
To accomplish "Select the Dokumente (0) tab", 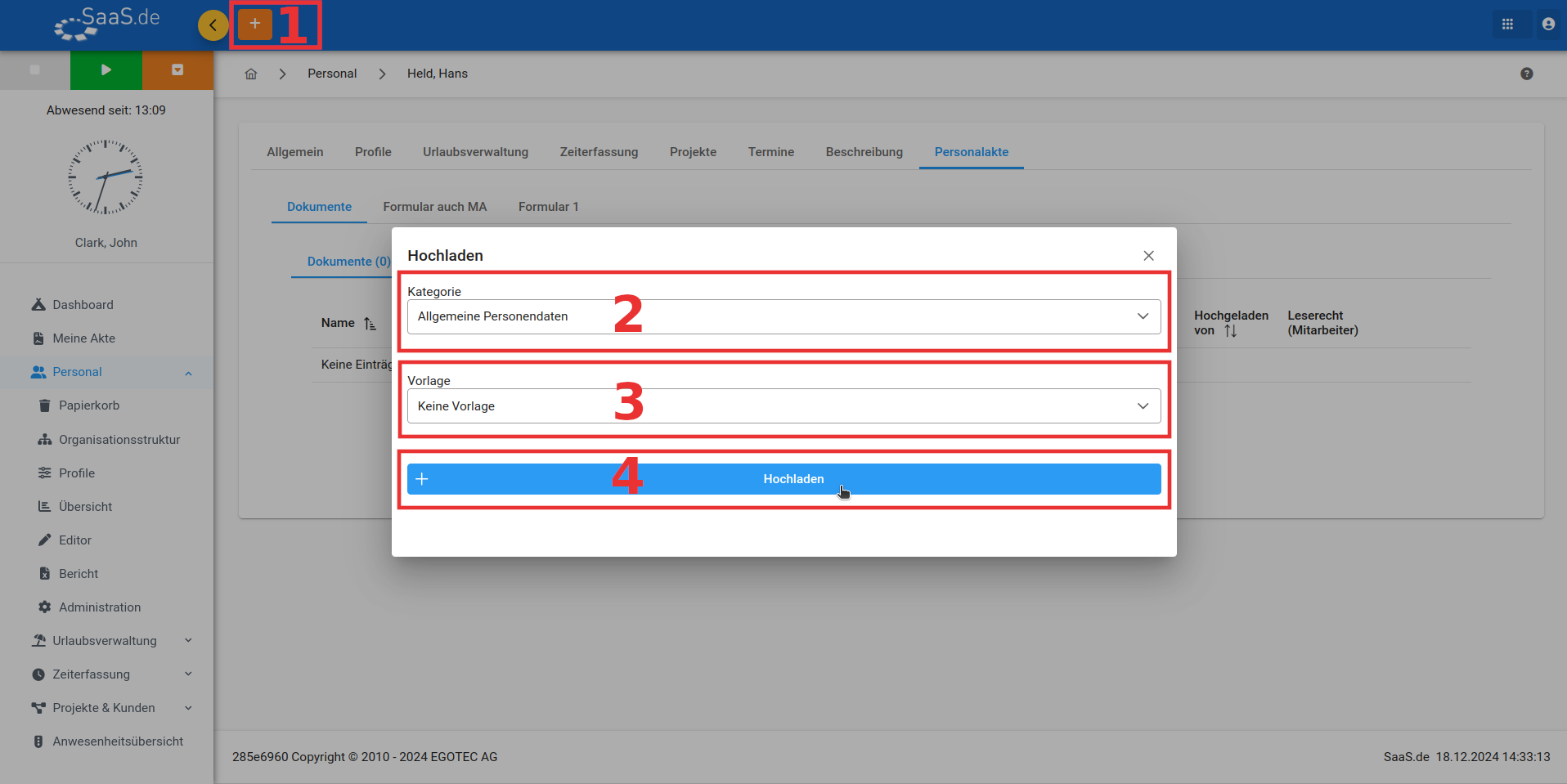I will point(348,262).
